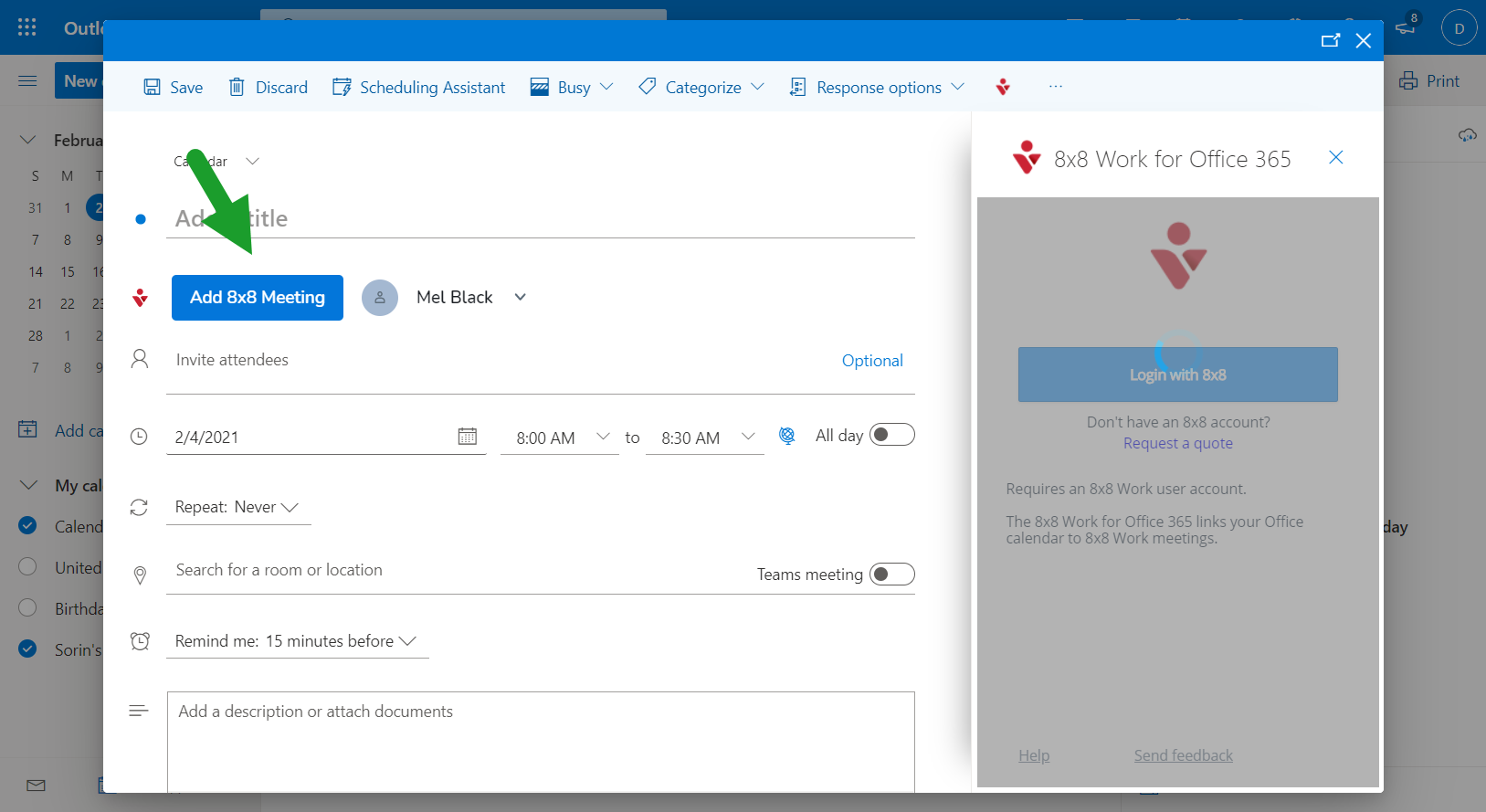Open Scheduling Assistant
The height and width of the screenshot is (812, 1486).
click(418, 87)
